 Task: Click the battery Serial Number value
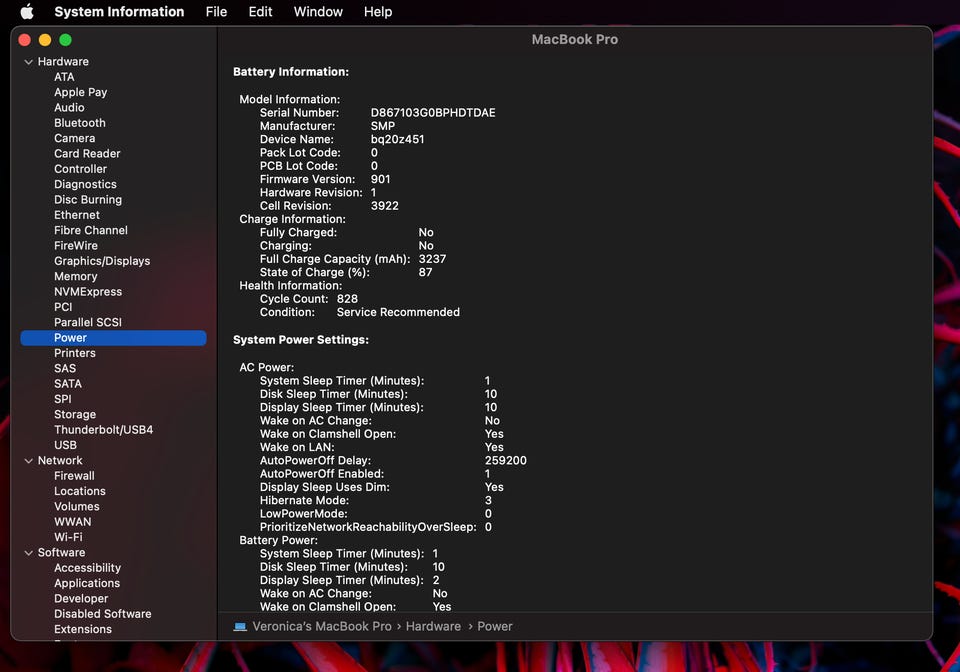[433, 113]
